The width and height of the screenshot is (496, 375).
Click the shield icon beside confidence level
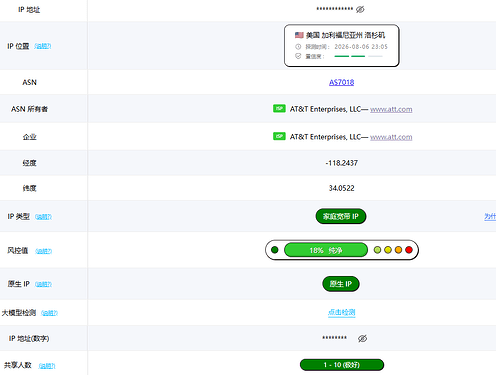298,56
